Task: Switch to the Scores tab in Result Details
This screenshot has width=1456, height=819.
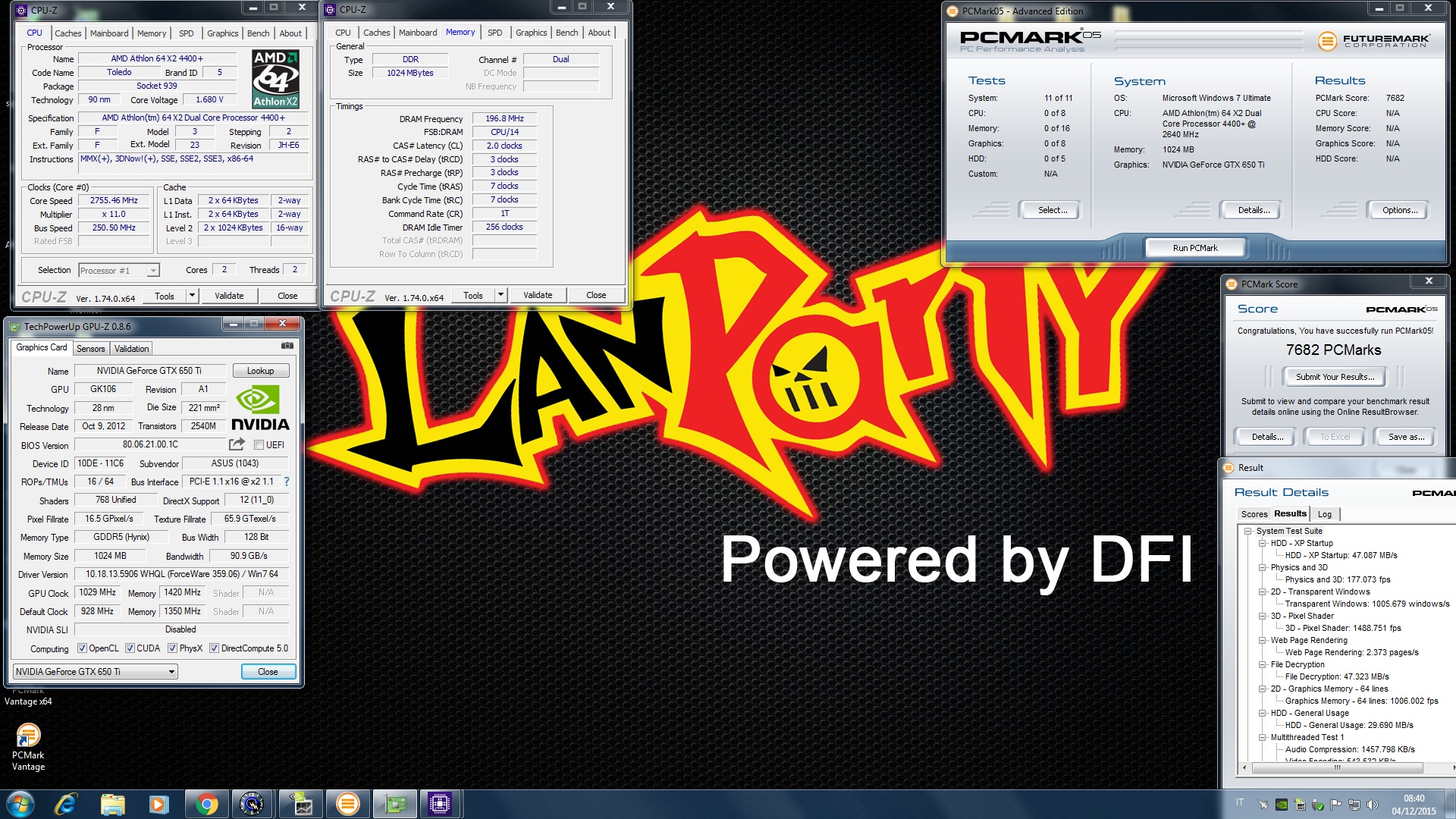Action: click(1254, 514)
